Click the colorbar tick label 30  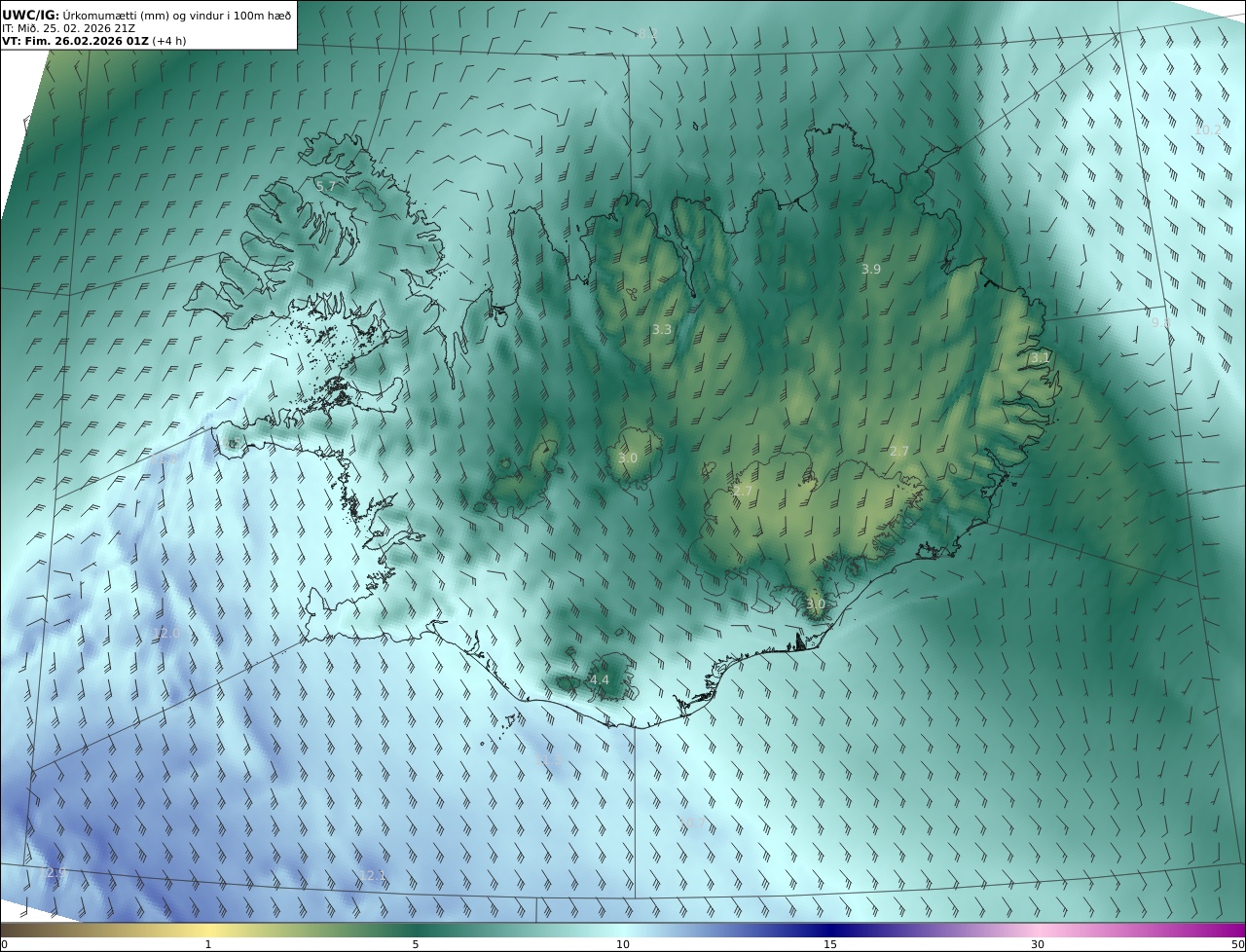(1038, 945)
